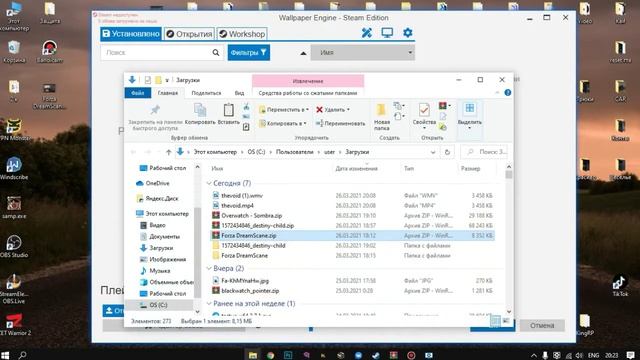The width and height of the screenshot is (640, 360).
Task: Collapse the Сегодня (7) group
Action: tap(209, 183)
